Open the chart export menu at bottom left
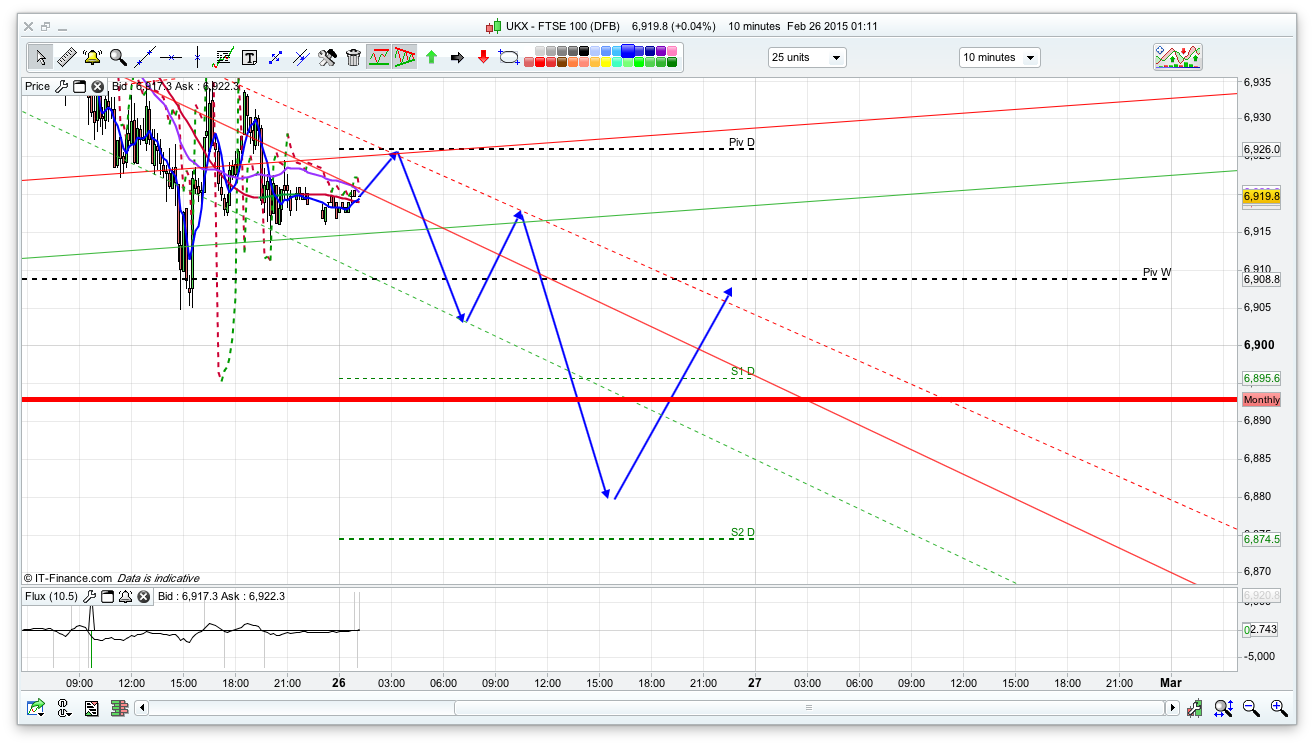Image resolution: width=1314 pixels, height=746 pixels. (36, 708)
